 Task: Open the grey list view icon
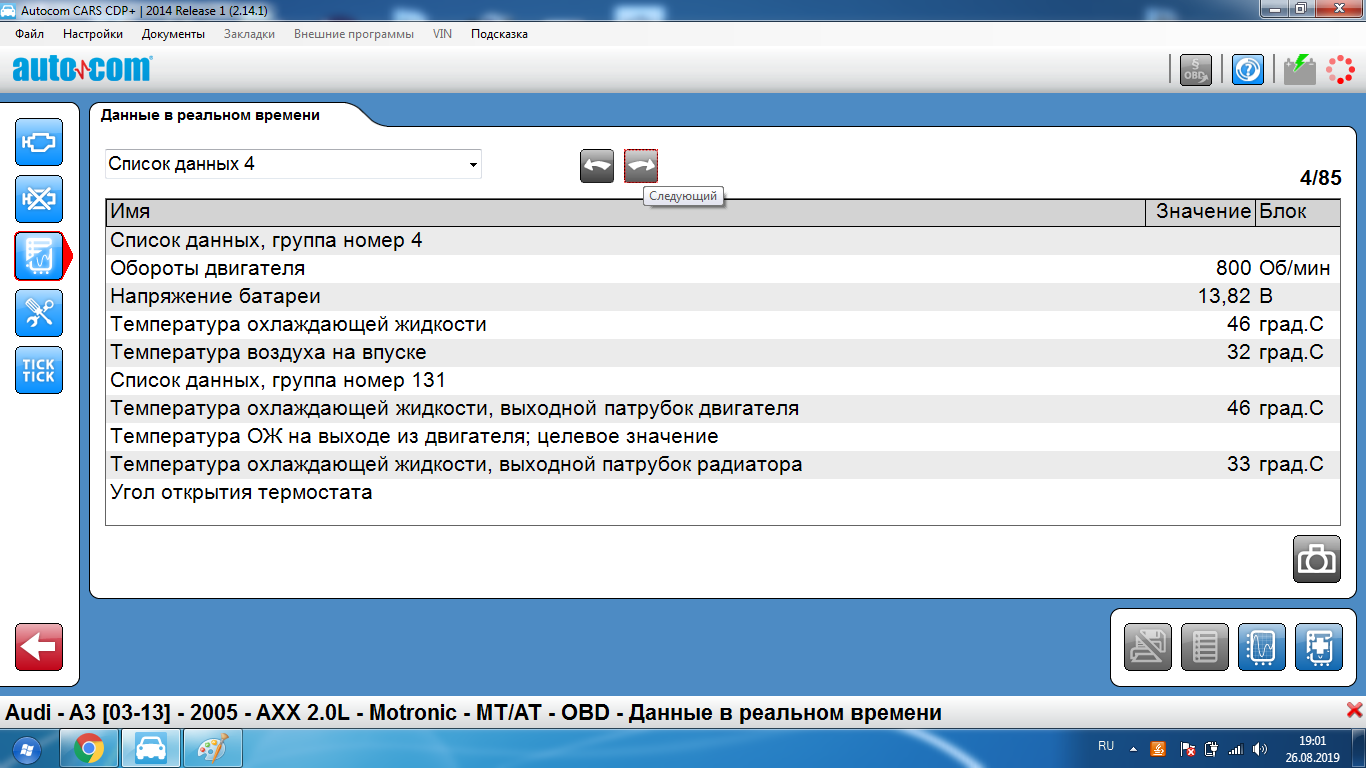1205,647
